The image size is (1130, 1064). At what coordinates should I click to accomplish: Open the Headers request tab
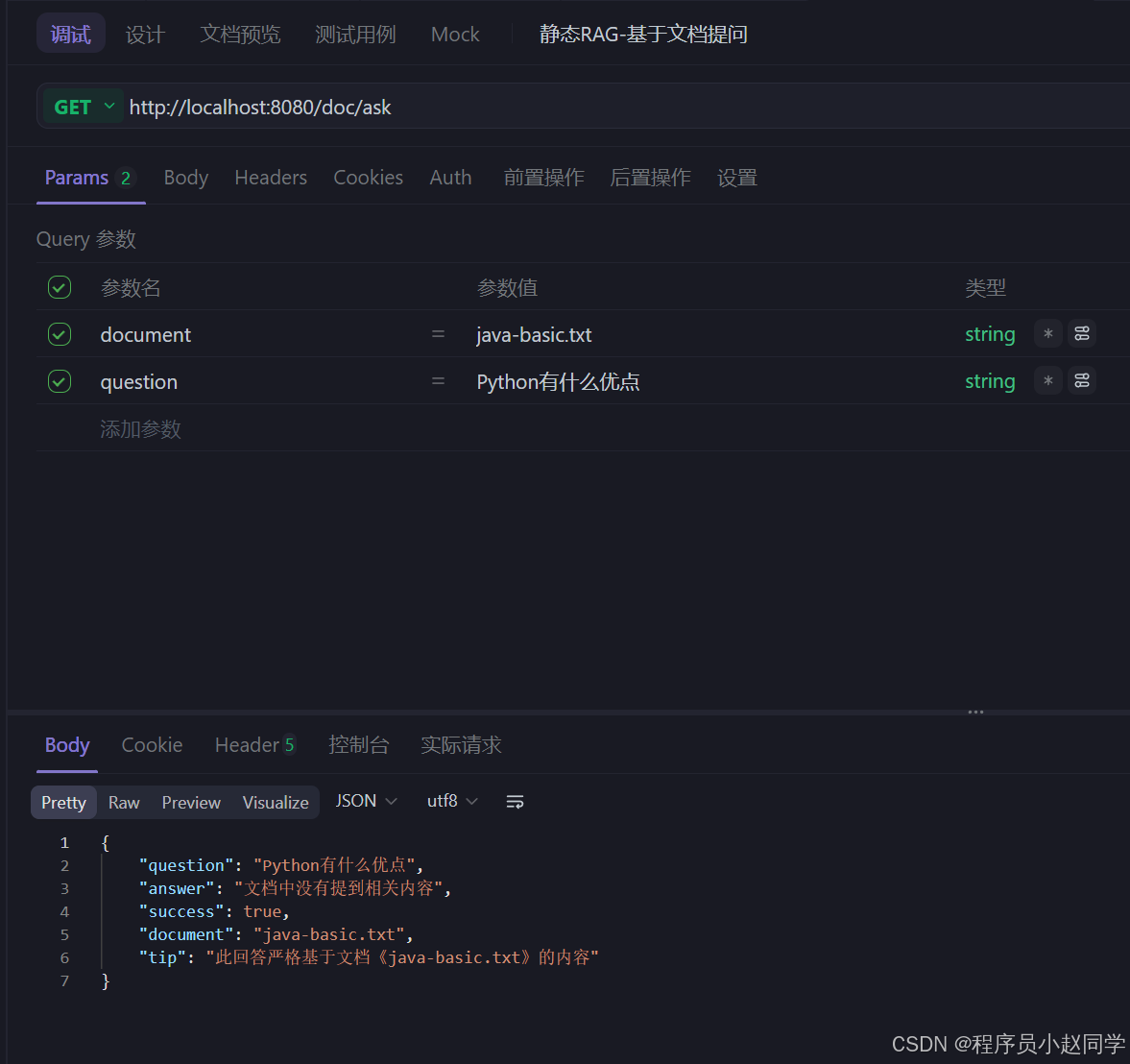271,178
